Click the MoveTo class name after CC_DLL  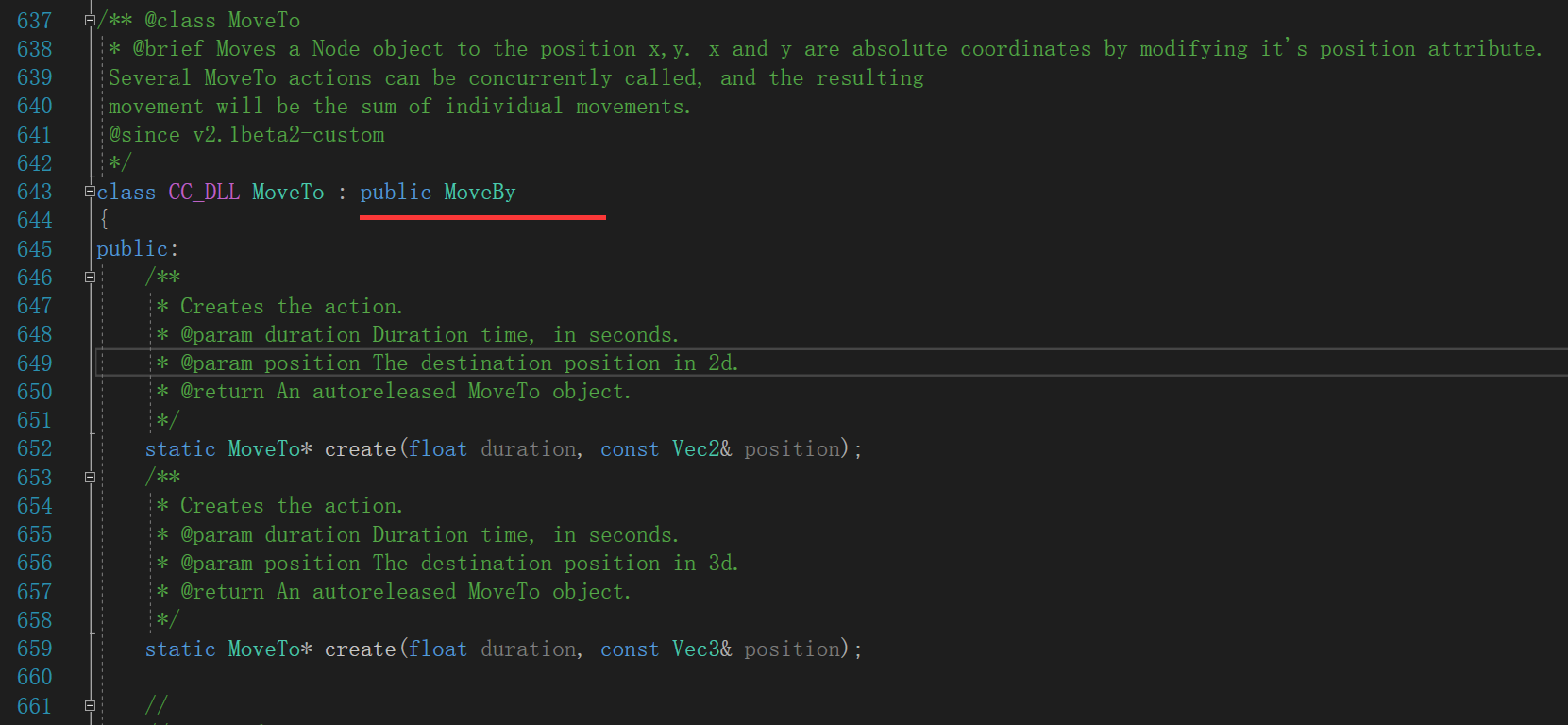pos(288,193)
